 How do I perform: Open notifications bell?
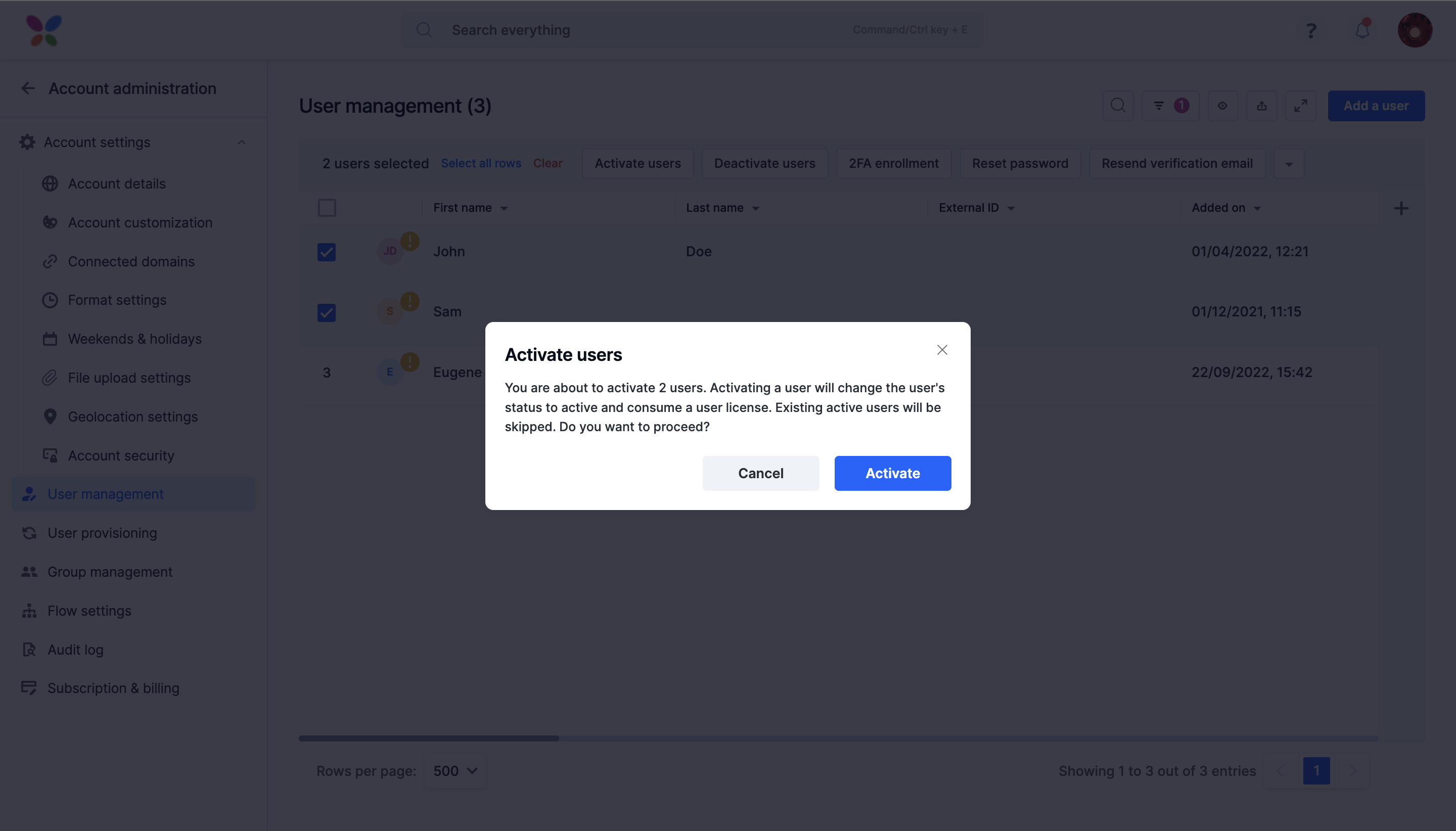coord(1362,30)
